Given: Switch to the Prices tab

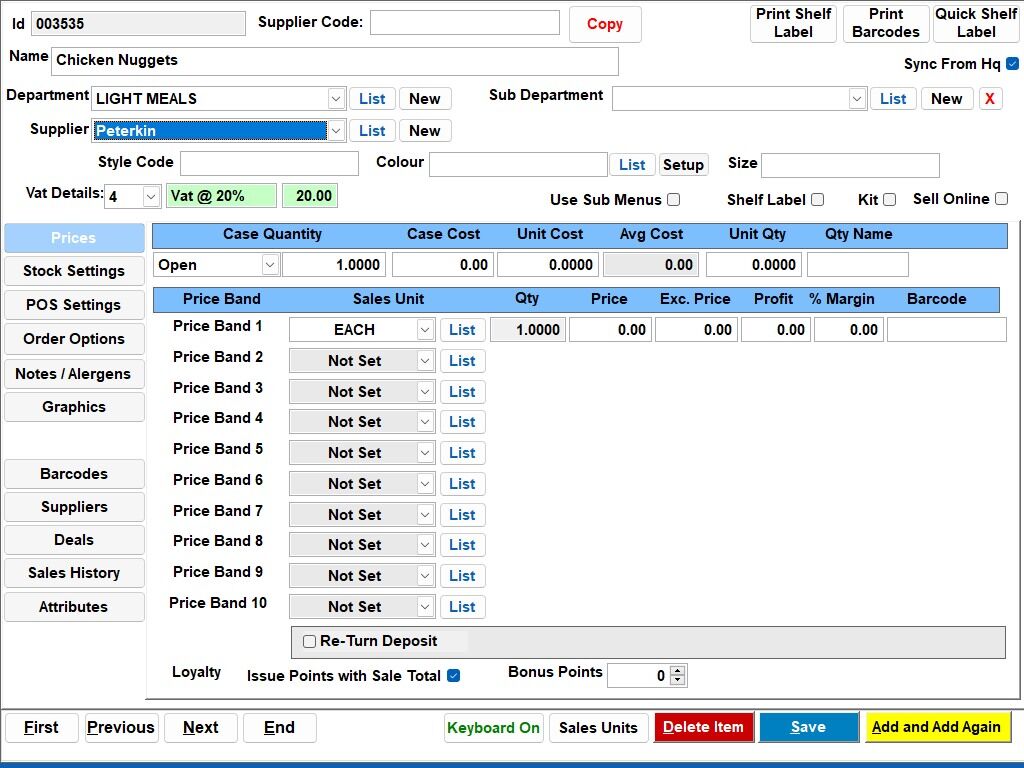Looking at the screenshot, I should pos(74,238).
